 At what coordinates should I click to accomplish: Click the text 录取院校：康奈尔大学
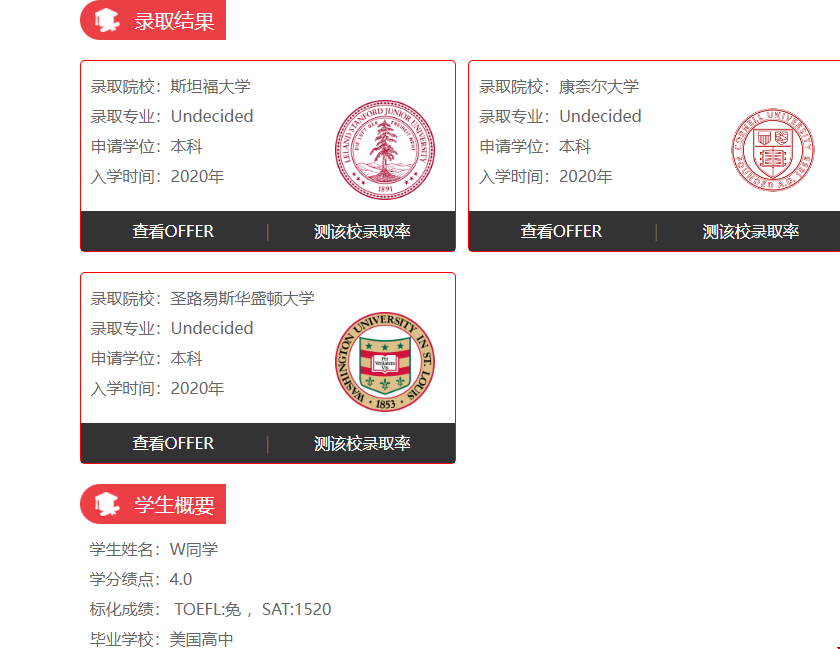tap(559, 86)
